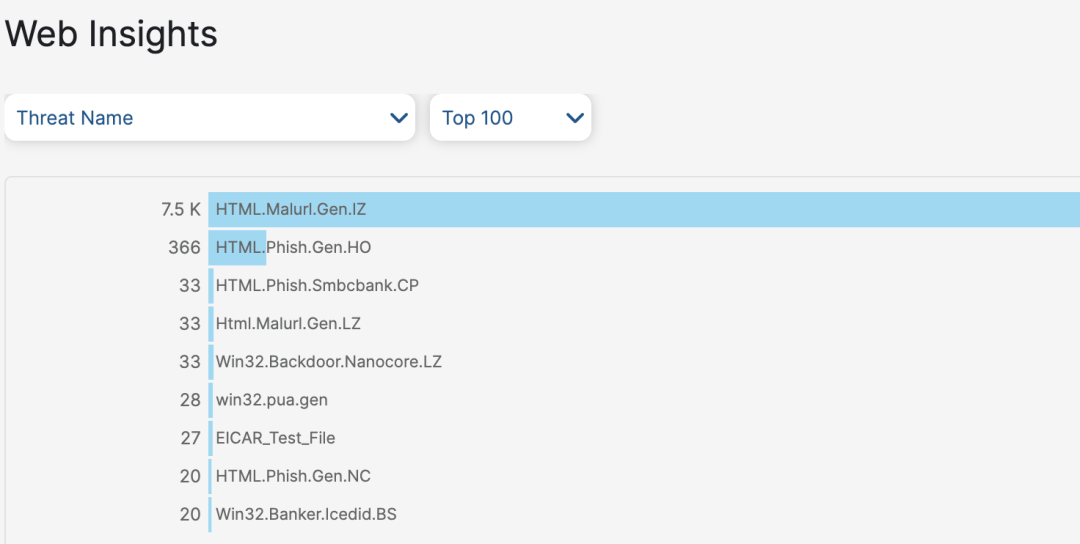Screen dimensions: 1080x544
Task: Select the EICAR_Test_File entry
Action: coord(275,438)
